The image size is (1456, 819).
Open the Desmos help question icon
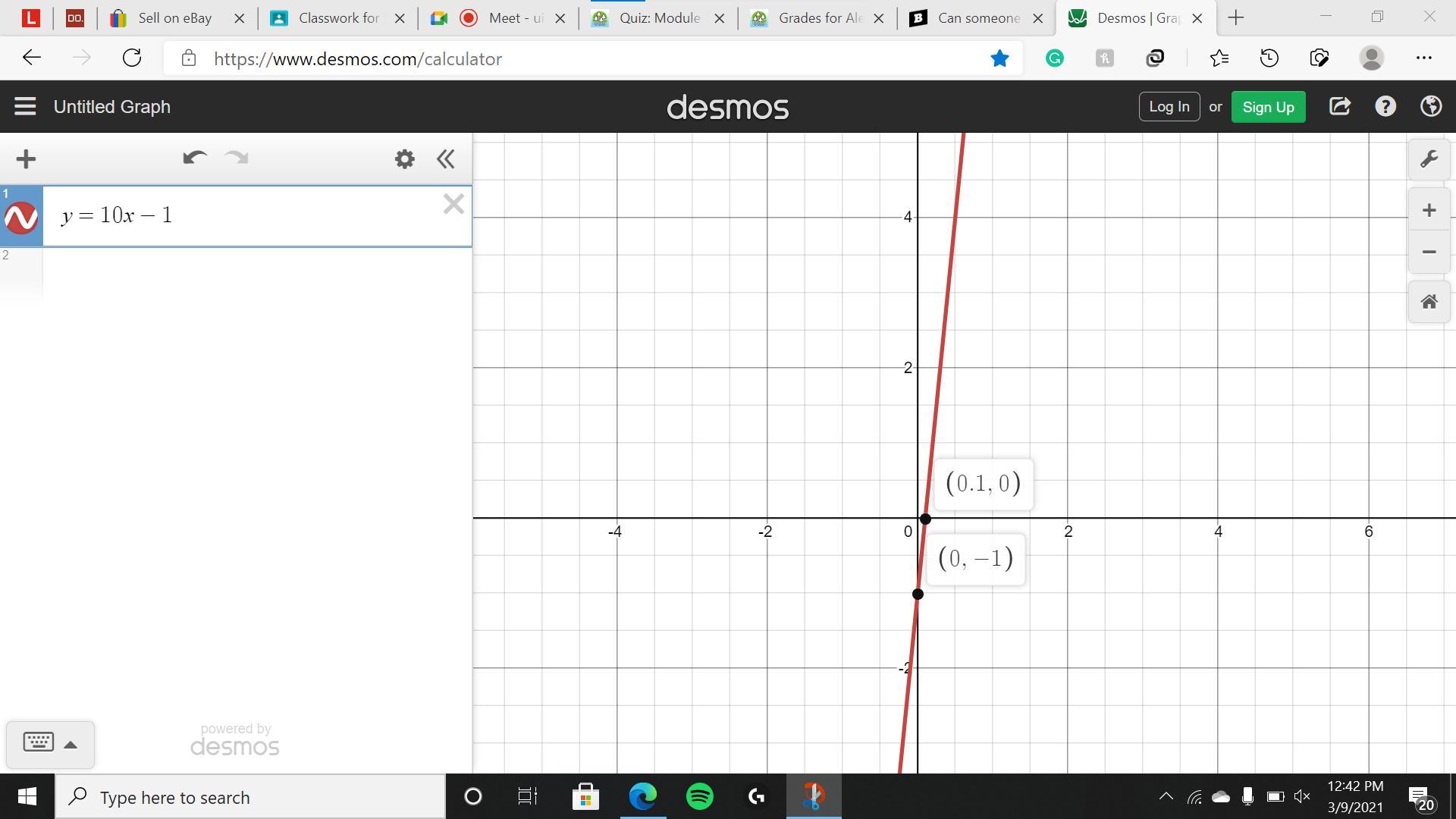click(1385, 107)
